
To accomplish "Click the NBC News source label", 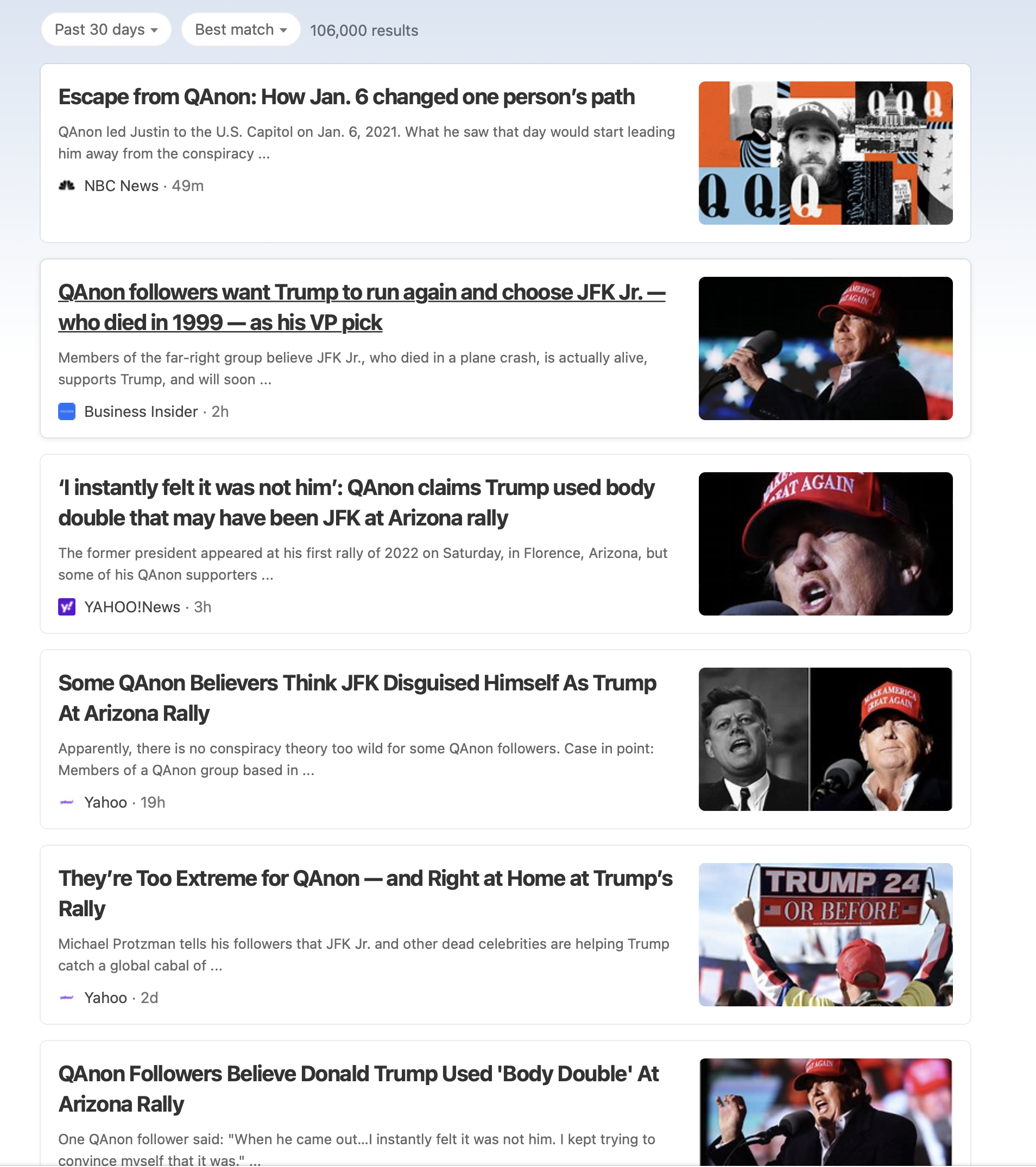I will click(x=121, y=186).
